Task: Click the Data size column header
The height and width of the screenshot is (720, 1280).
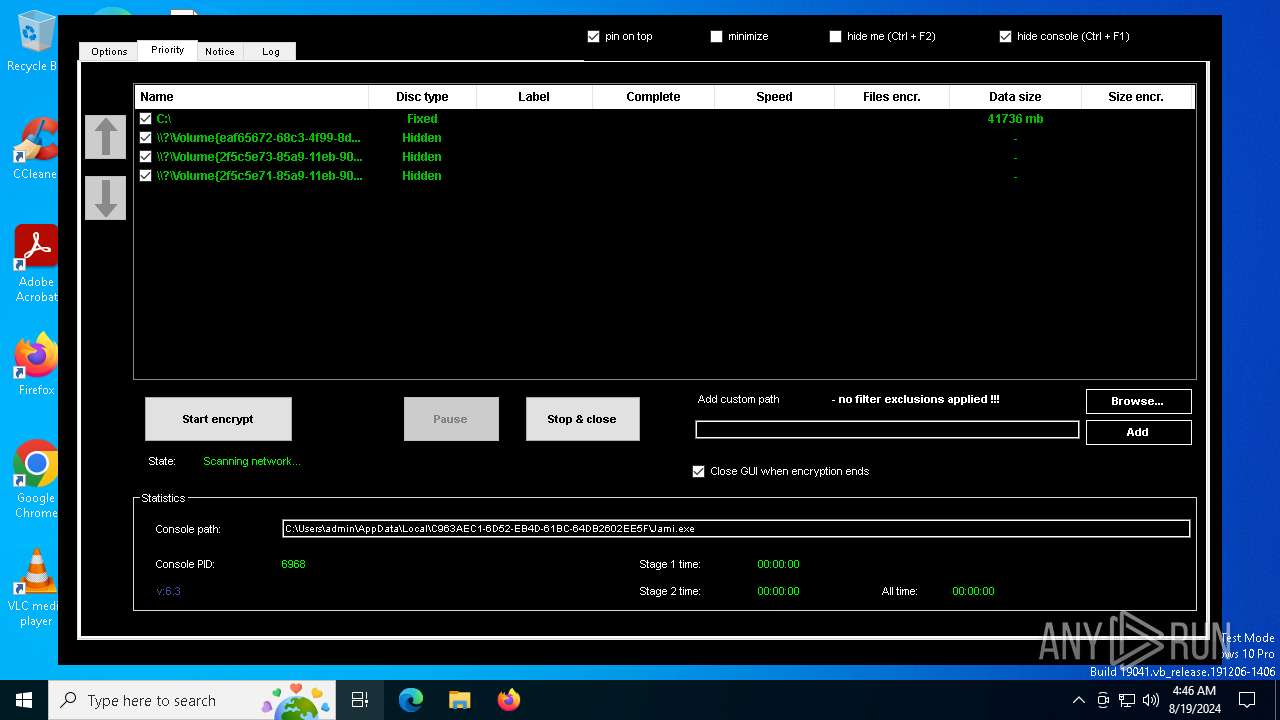Action: [x=1015, y=97]
